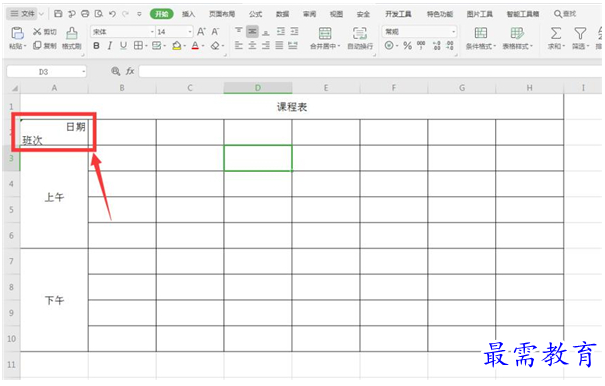Open the 文件 menu
Image resolution: width=605 pixels, height=386 pixels.
pos(25,14)
